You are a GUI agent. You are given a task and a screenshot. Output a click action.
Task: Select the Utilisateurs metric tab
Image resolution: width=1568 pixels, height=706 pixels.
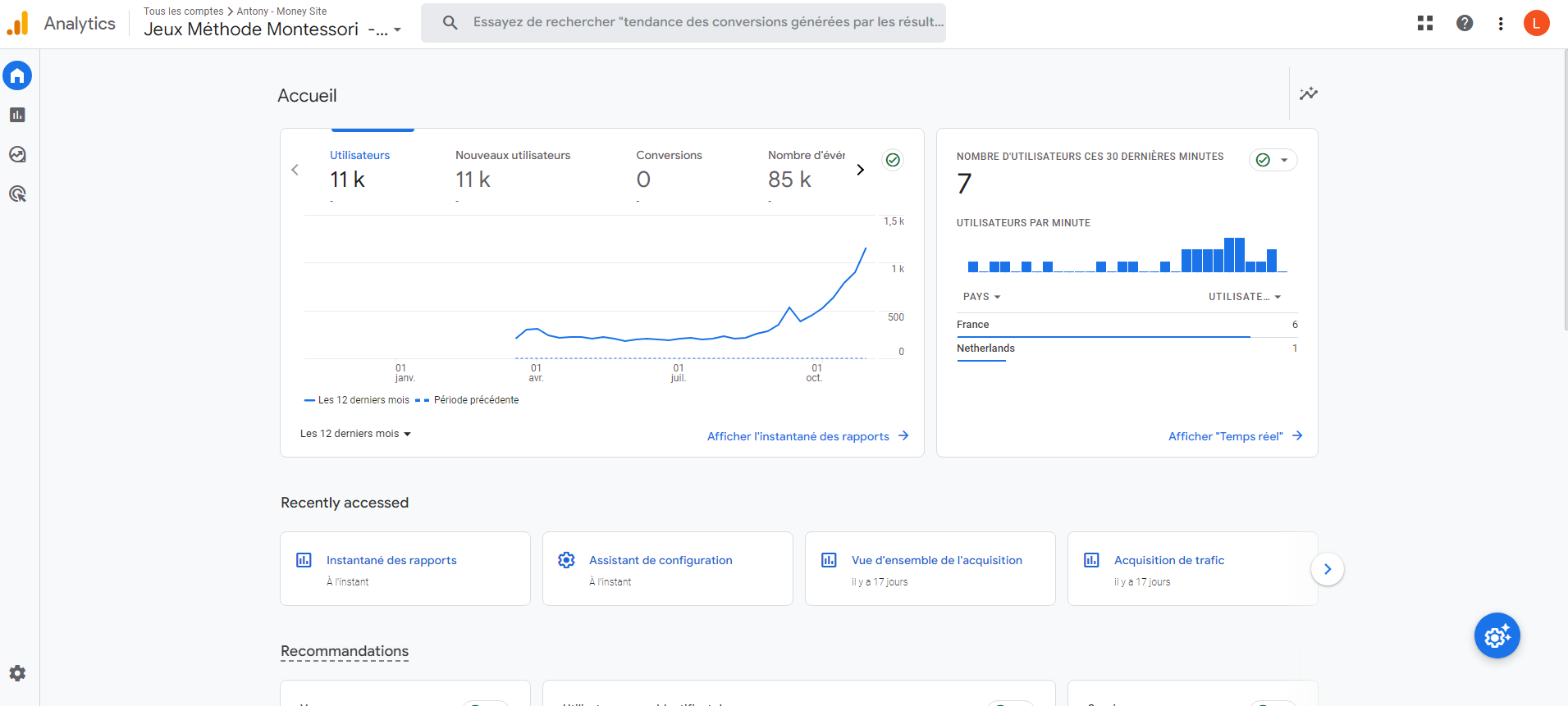click(x=359, y=169)
